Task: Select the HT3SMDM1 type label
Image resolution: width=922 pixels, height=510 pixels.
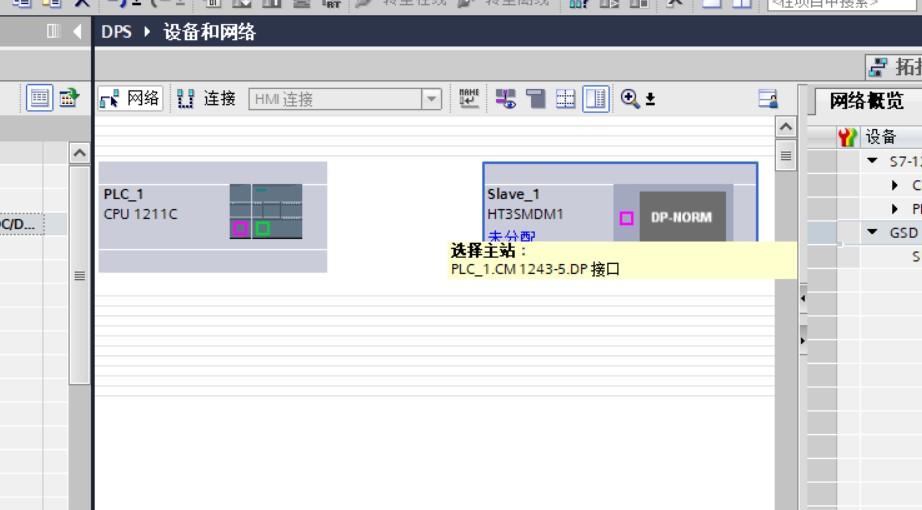Action: point(525,214)
